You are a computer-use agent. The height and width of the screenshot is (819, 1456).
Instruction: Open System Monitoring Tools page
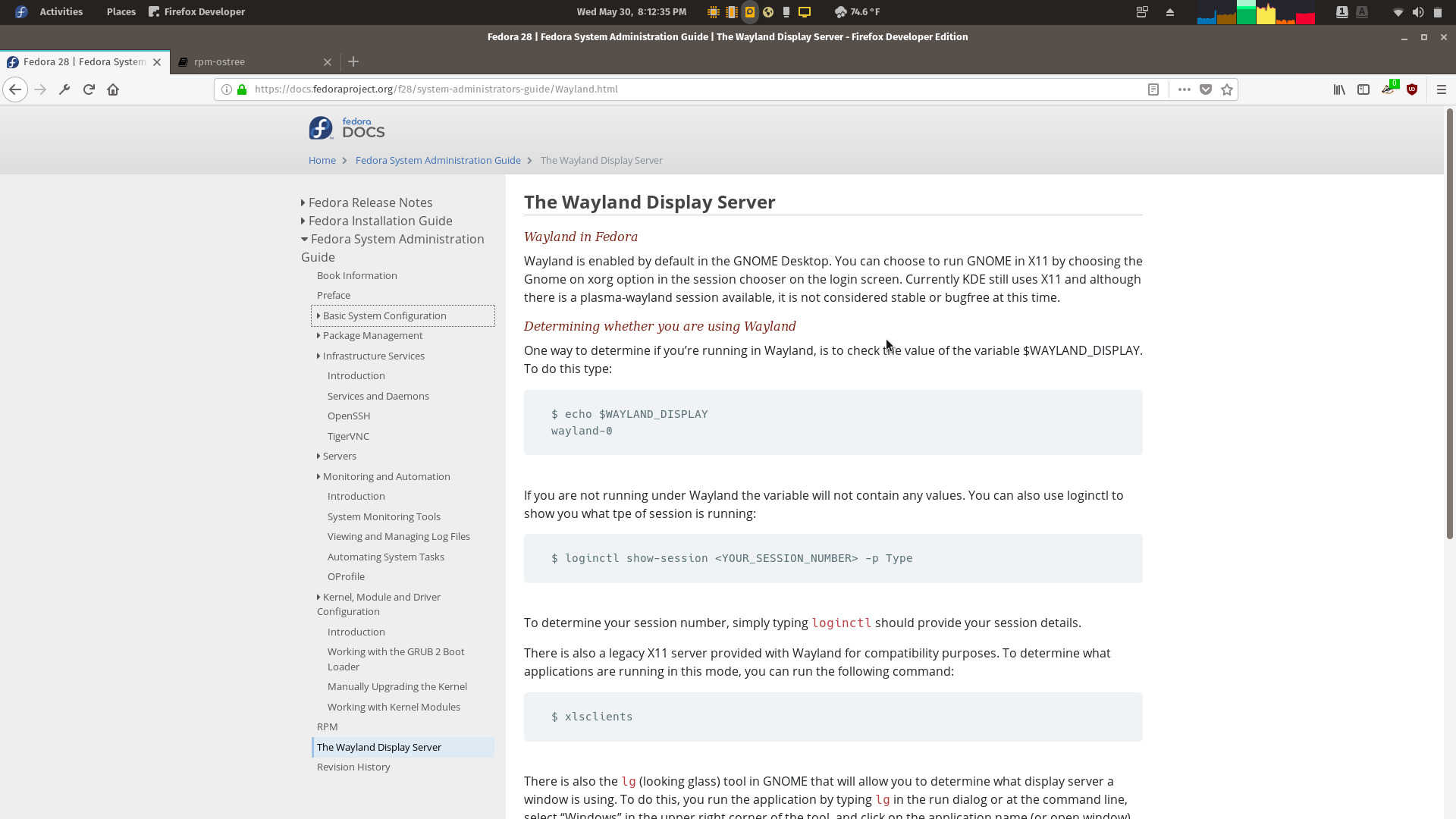point(384,516)
